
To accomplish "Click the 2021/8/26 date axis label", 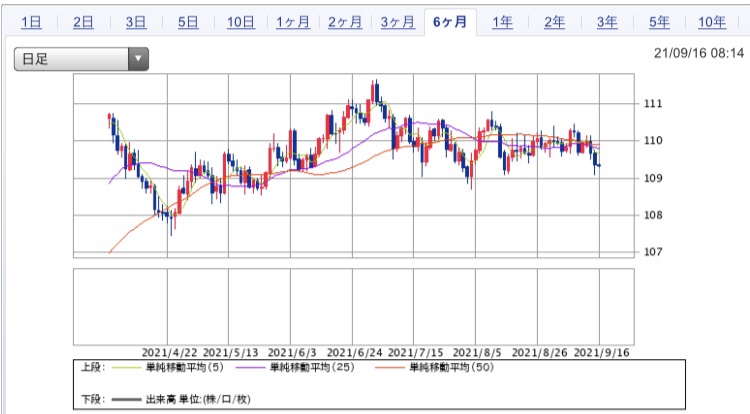I will point(540,353).
